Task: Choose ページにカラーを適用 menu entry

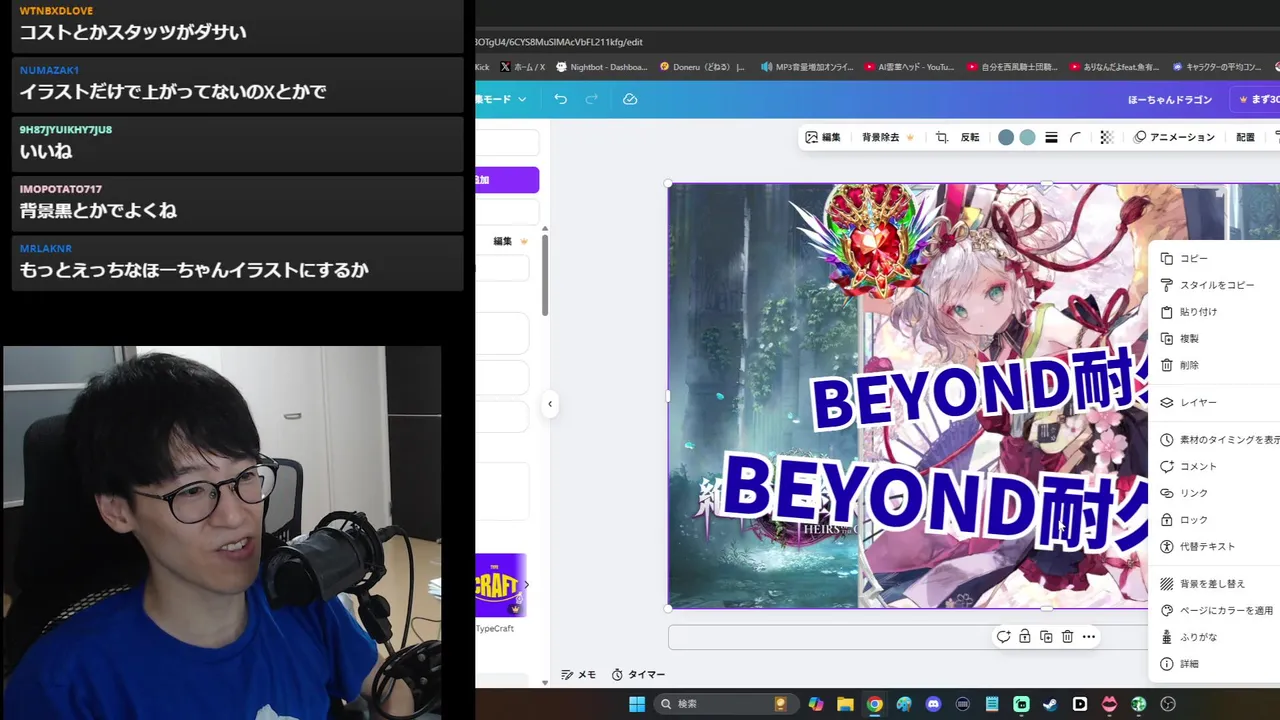Action: pyautogui.click(x=1214, y=610)
